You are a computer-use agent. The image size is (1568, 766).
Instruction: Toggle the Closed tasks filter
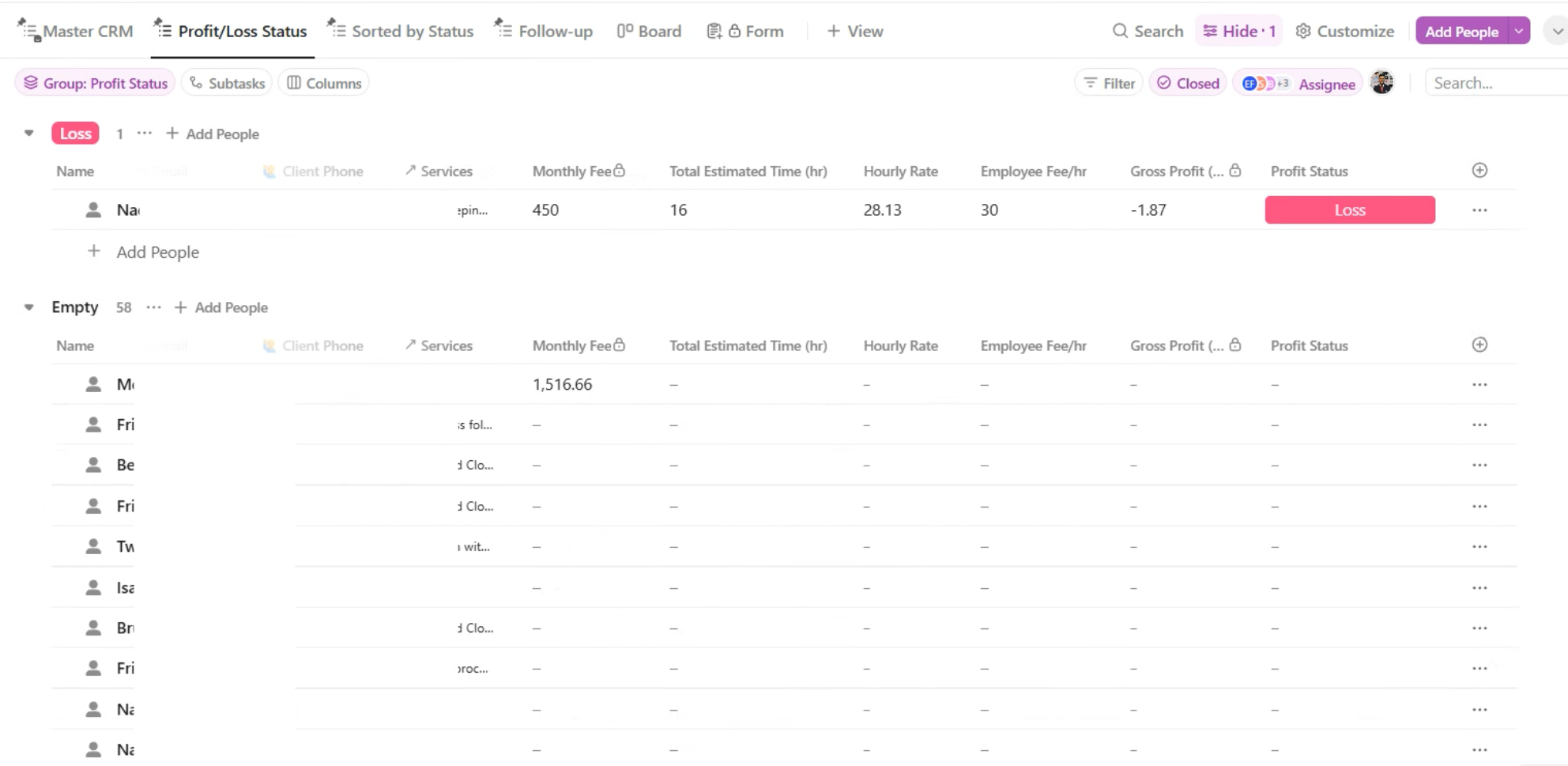(1188, 83)
